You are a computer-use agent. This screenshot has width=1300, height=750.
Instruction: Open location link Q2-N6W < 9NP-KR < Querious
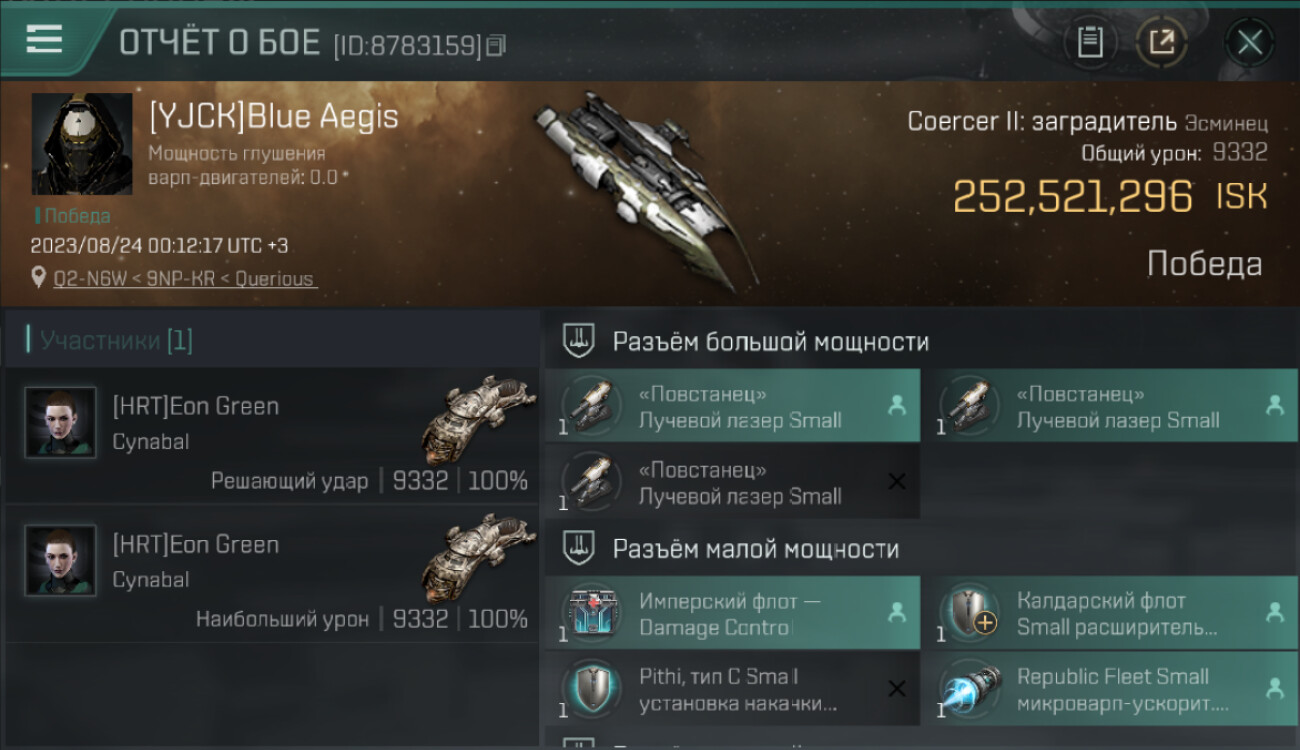pos(185,279)
